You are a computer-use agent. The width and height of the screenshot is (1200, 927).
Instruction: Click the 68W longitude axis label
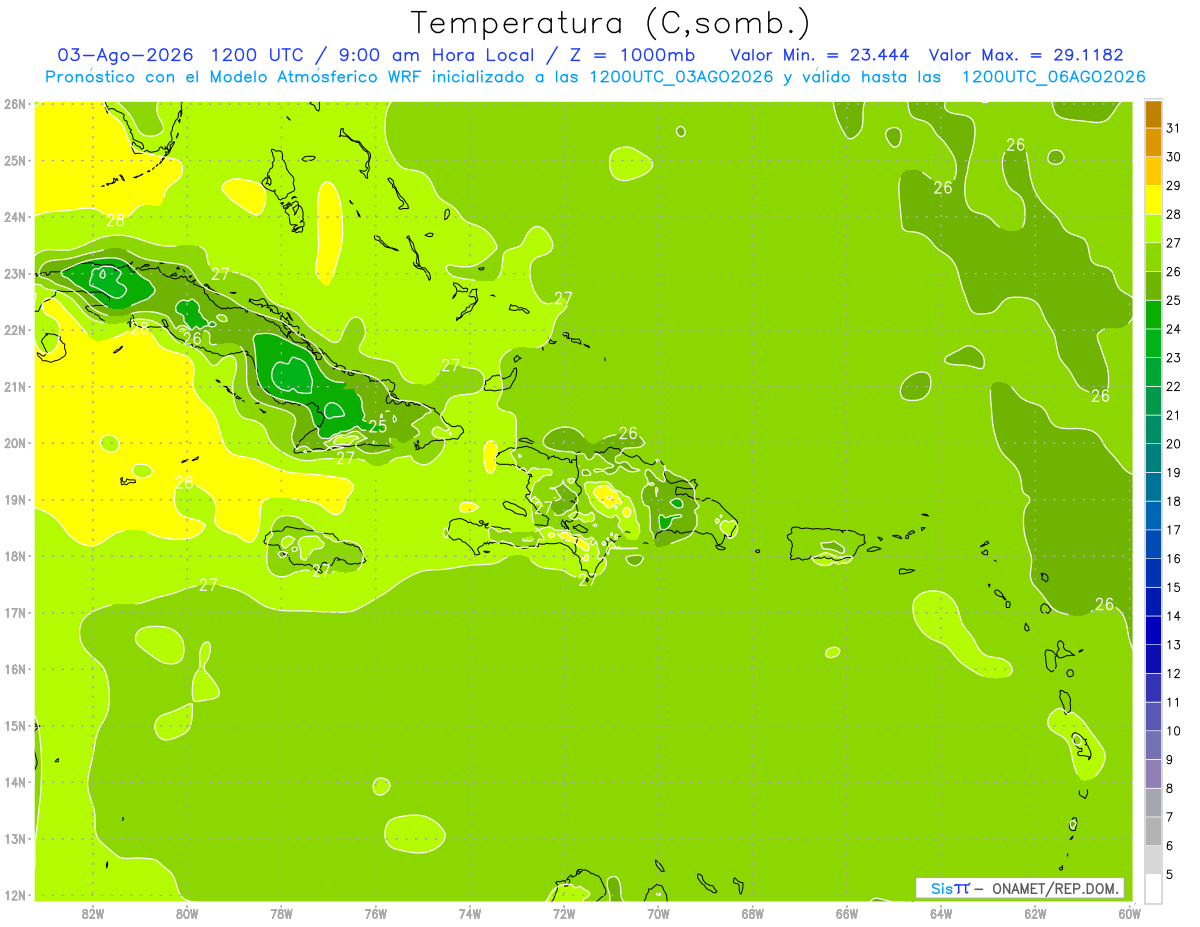pos(753,913)
